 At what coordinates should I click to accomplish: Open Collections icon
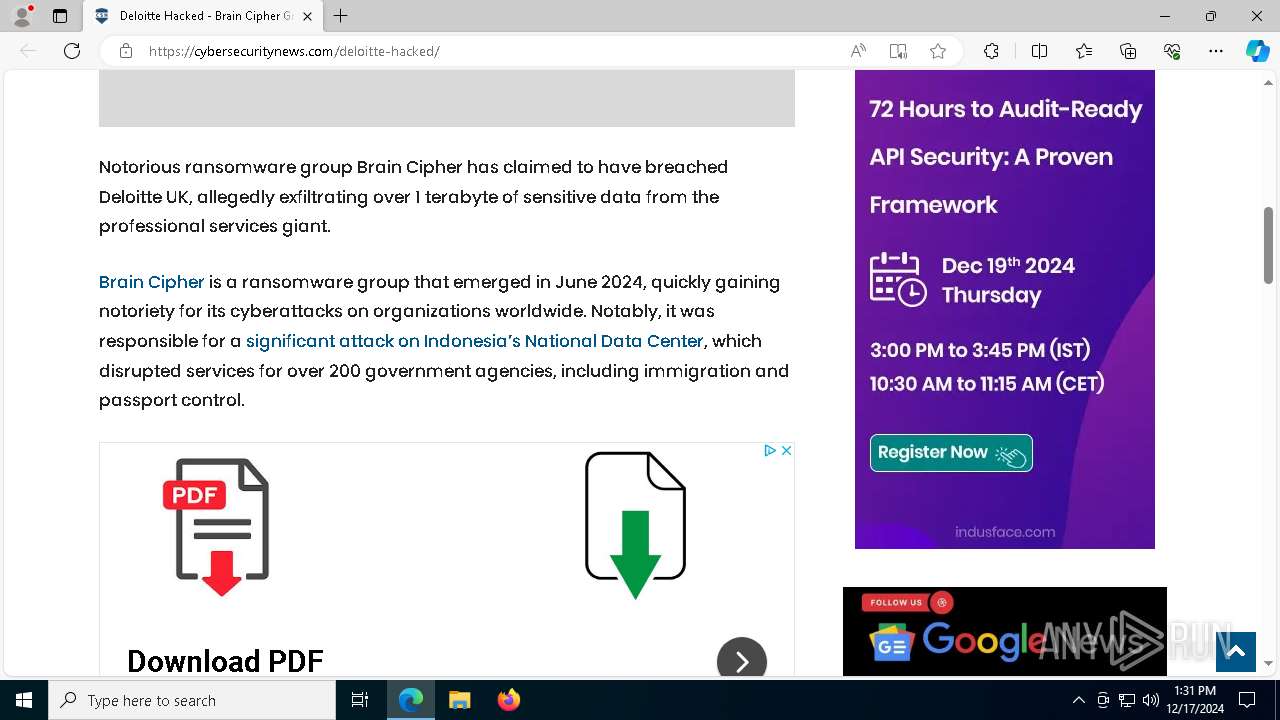pyautogui.click(x=1128, y=51)
